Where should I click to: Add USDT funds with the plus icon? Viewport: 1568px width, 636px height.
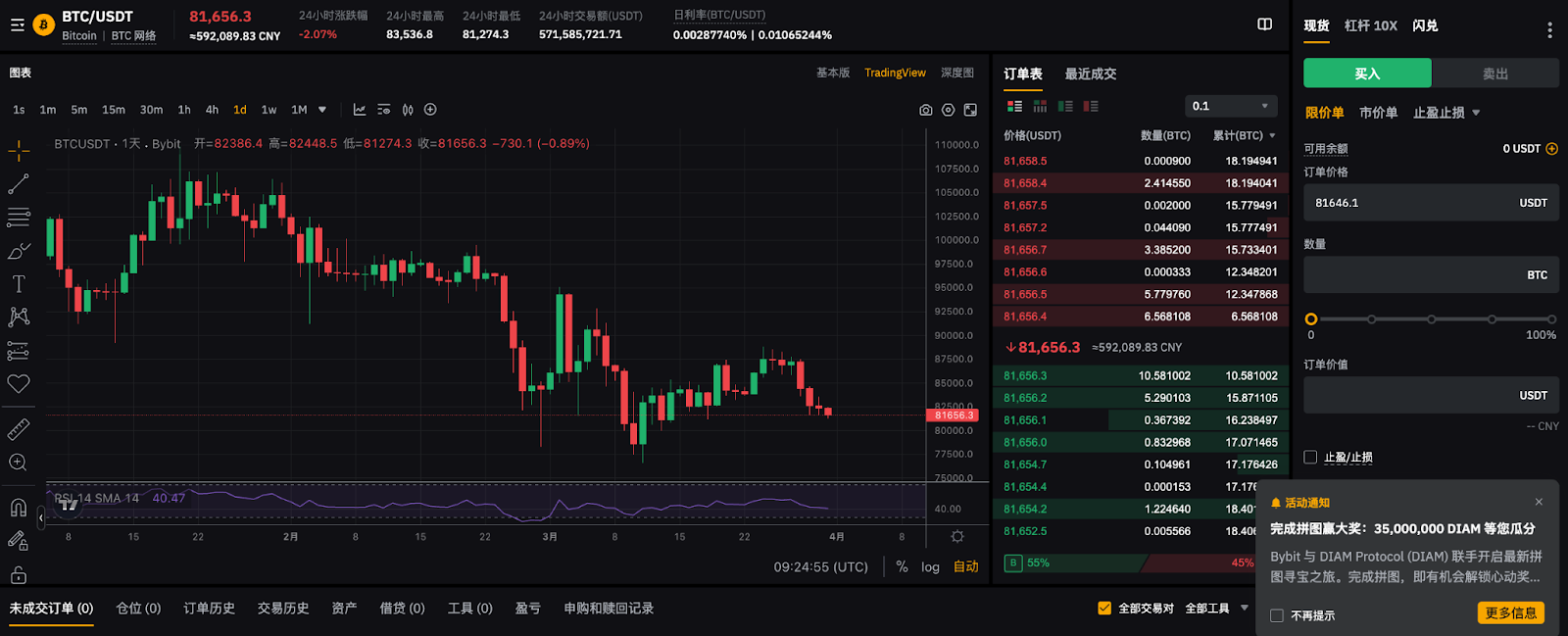point(1551,149)
